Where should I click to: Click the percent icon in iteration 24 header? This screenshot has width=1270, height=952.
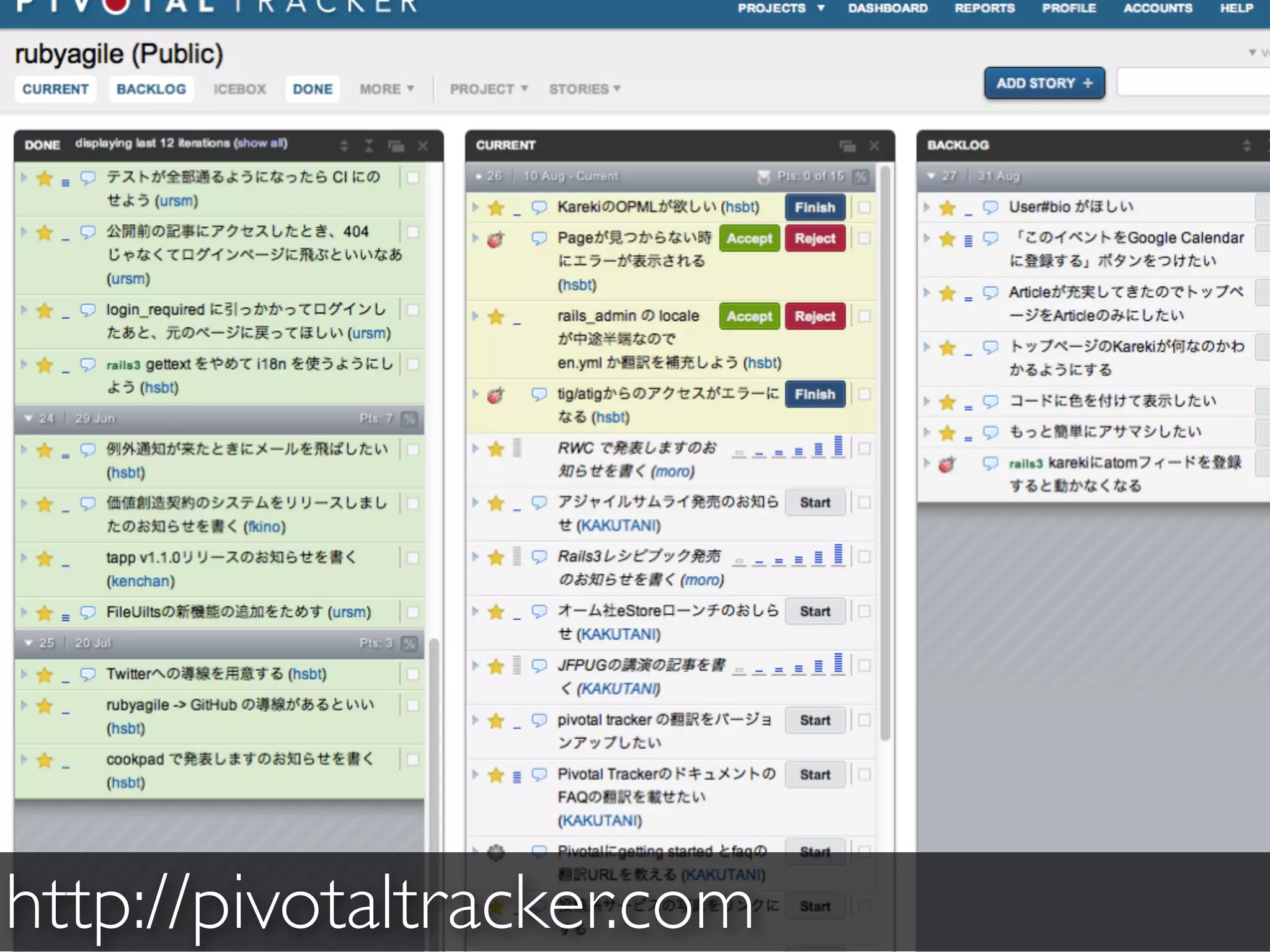(x=409, y=419)
